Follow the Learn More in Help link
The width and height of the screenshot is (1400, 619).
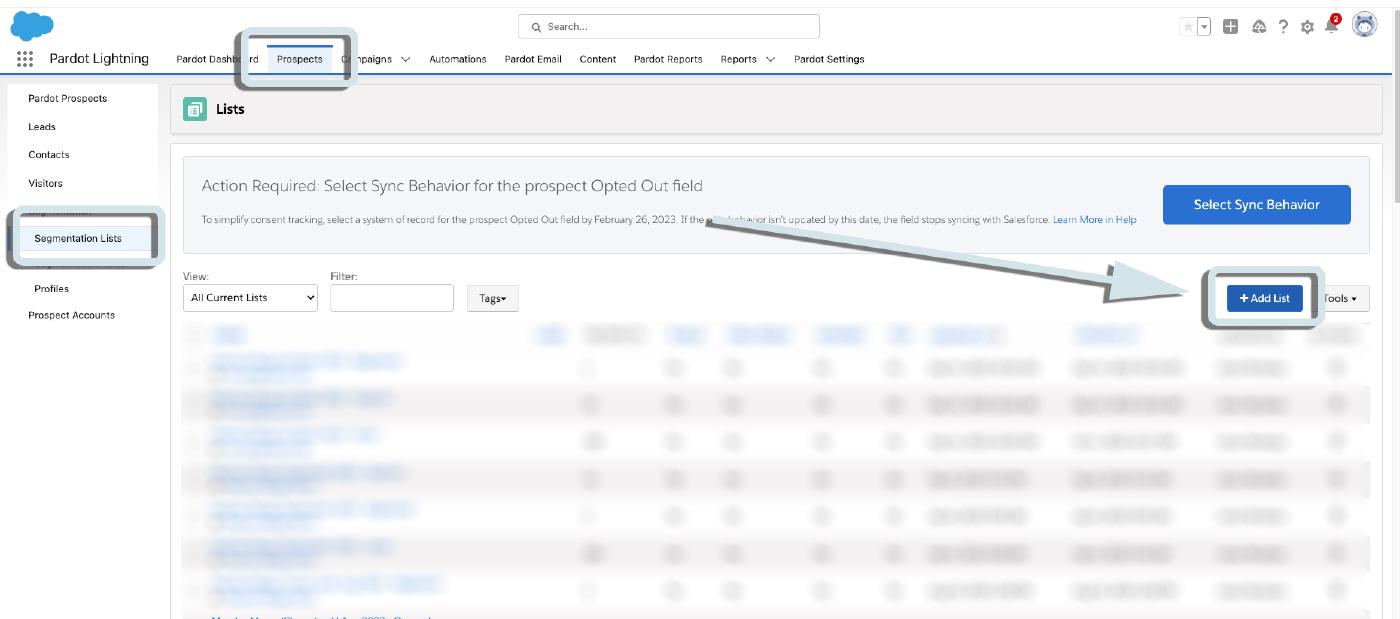[1094, 220]
